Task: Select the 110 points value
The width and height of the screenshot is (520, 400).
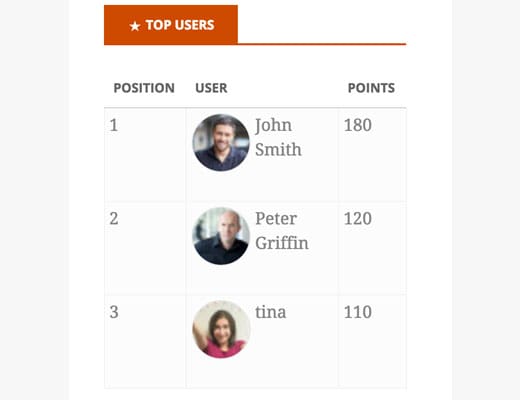Action: pyautogui.click(x=358, y=312)
